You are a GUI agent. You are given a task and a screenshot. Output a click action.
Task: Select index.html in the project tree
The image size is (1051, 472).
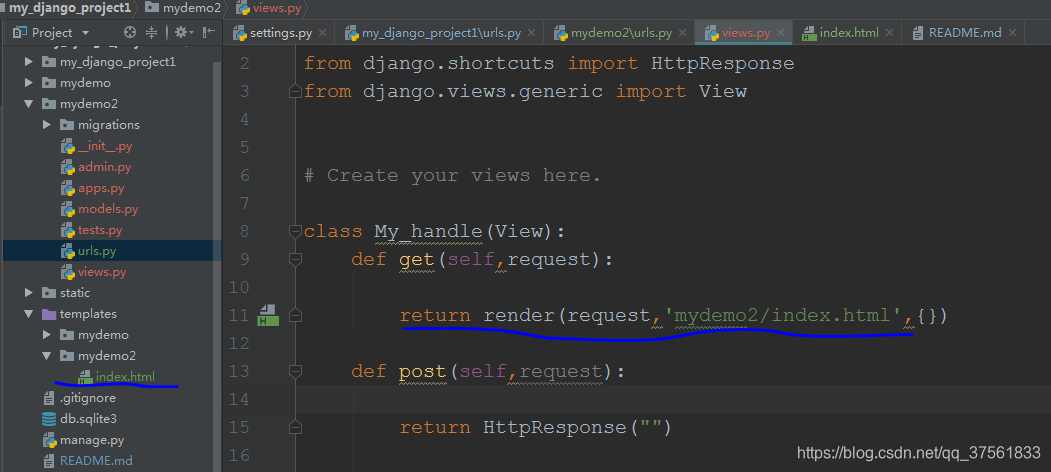tap(125, 377)
